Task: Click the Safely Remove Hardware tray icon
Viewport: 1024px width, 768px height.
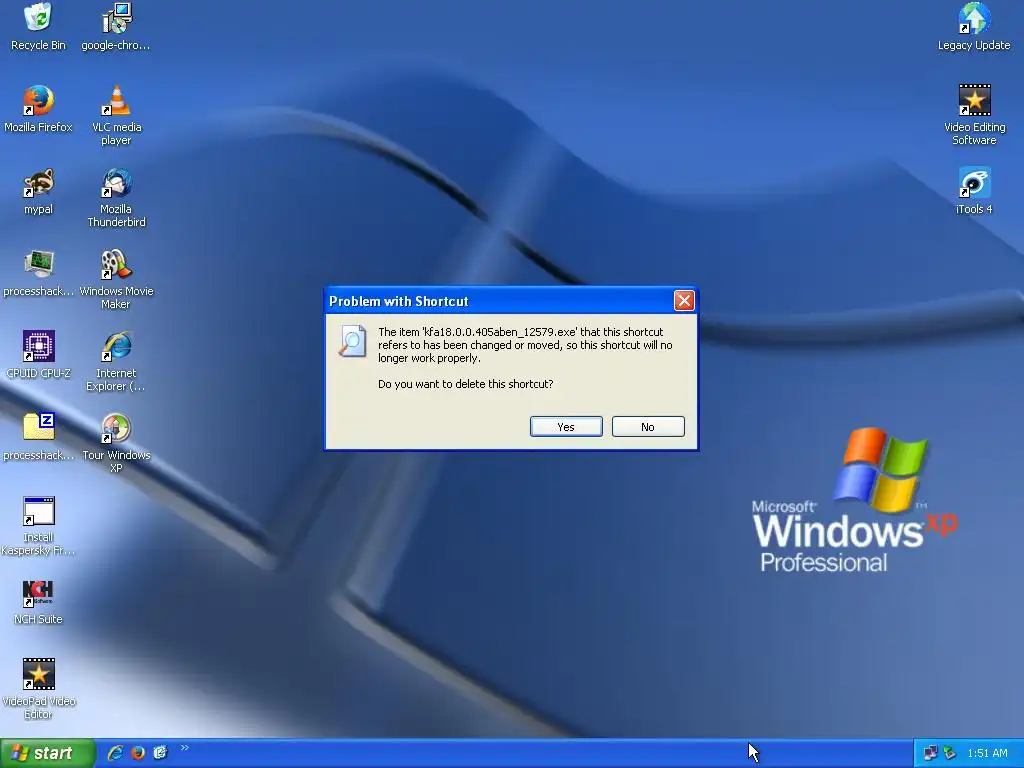Action: 950,754
